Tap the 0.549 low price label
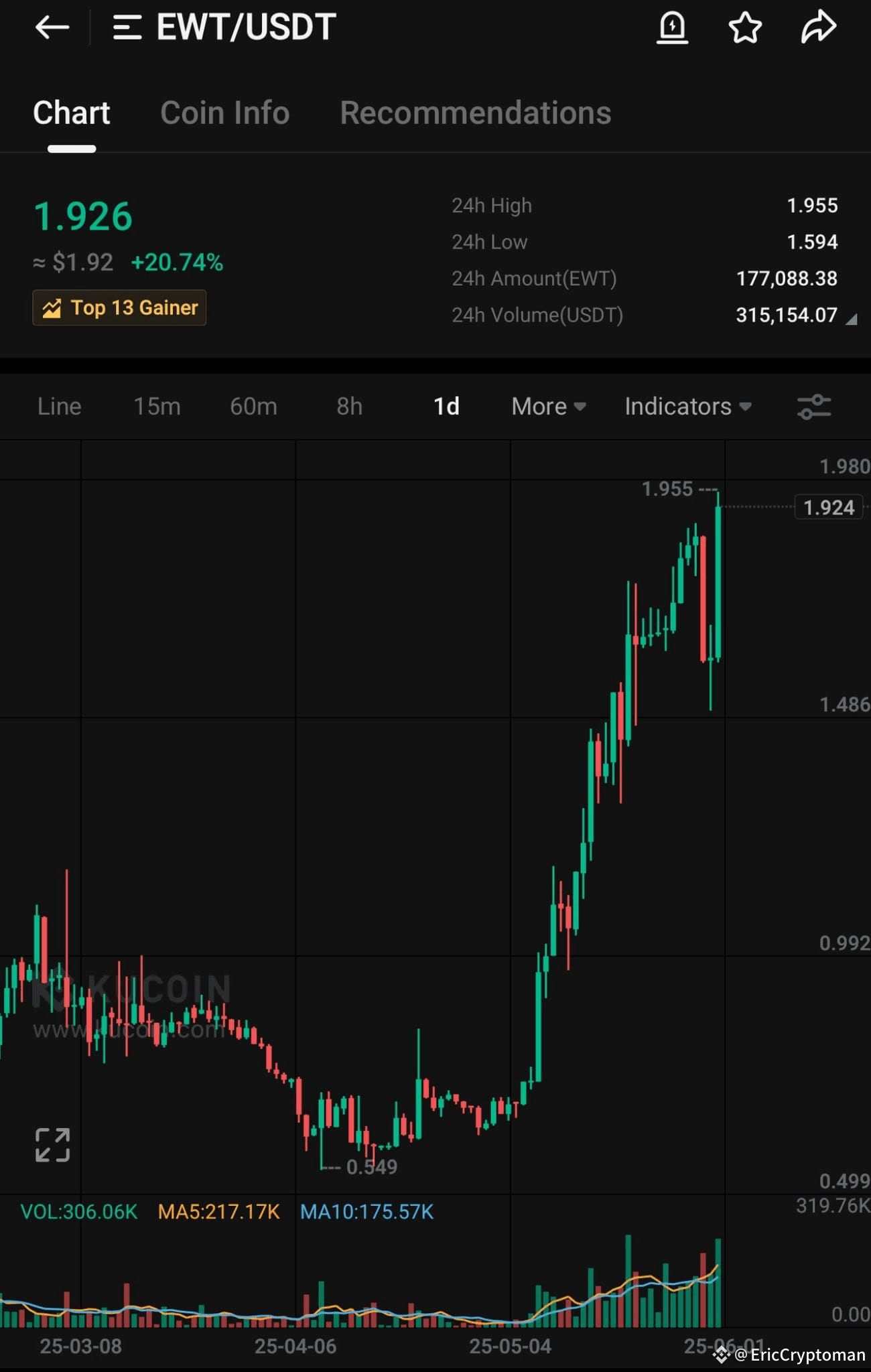 pyautogui.click(x=372, y=1167)
